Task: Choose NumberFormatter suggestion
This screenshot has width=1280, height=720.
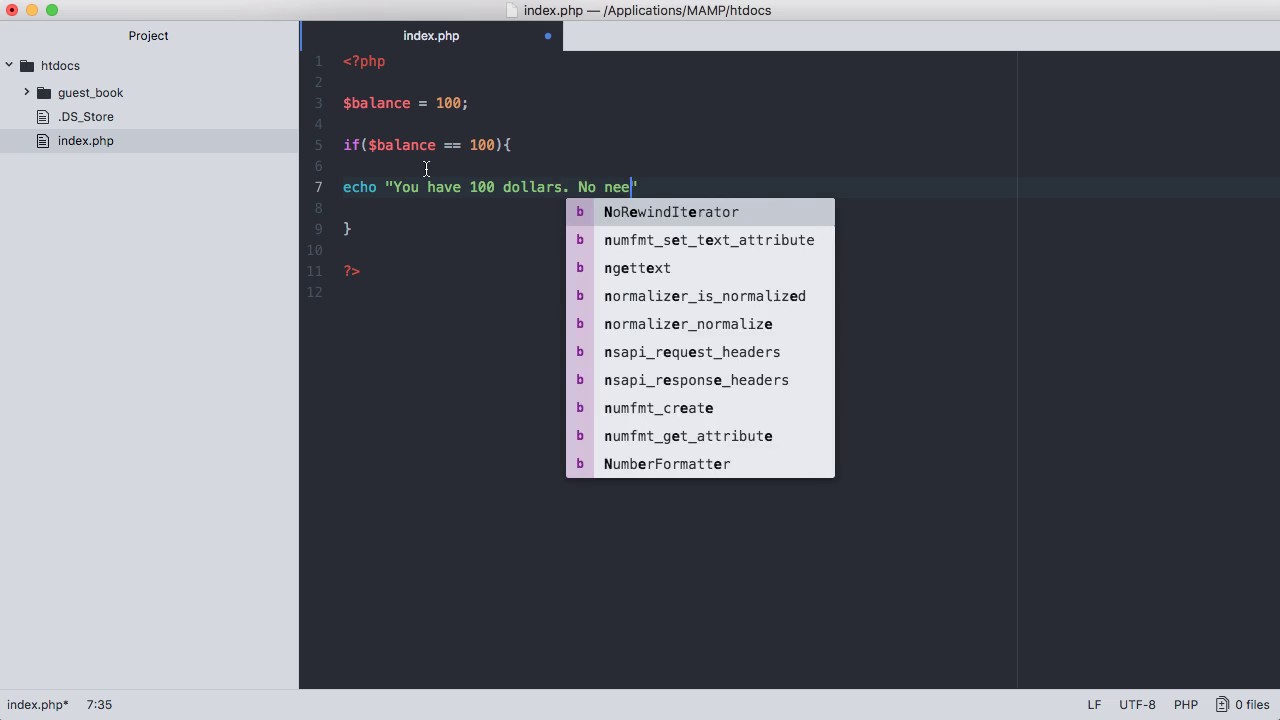Action: pyautogui.click(x=700, y=464)
